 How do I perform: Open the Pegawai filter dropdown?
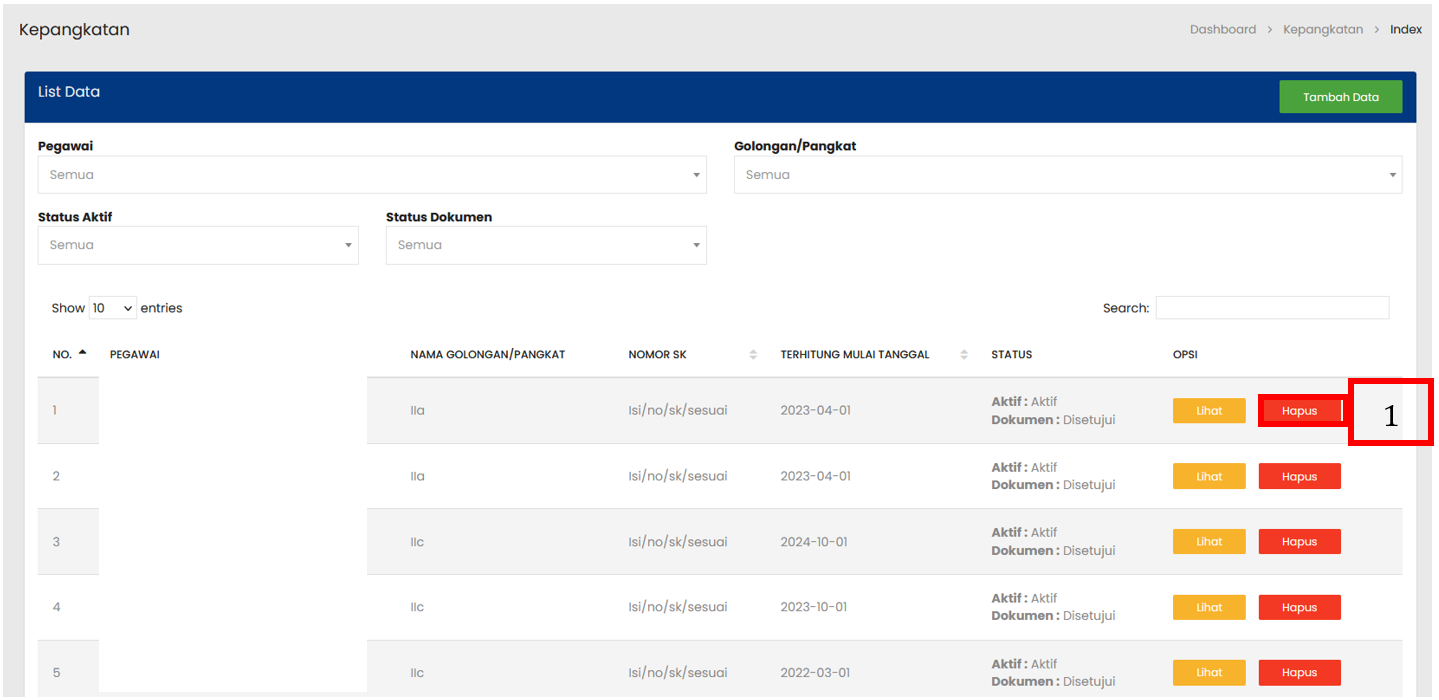click(372, 175)
